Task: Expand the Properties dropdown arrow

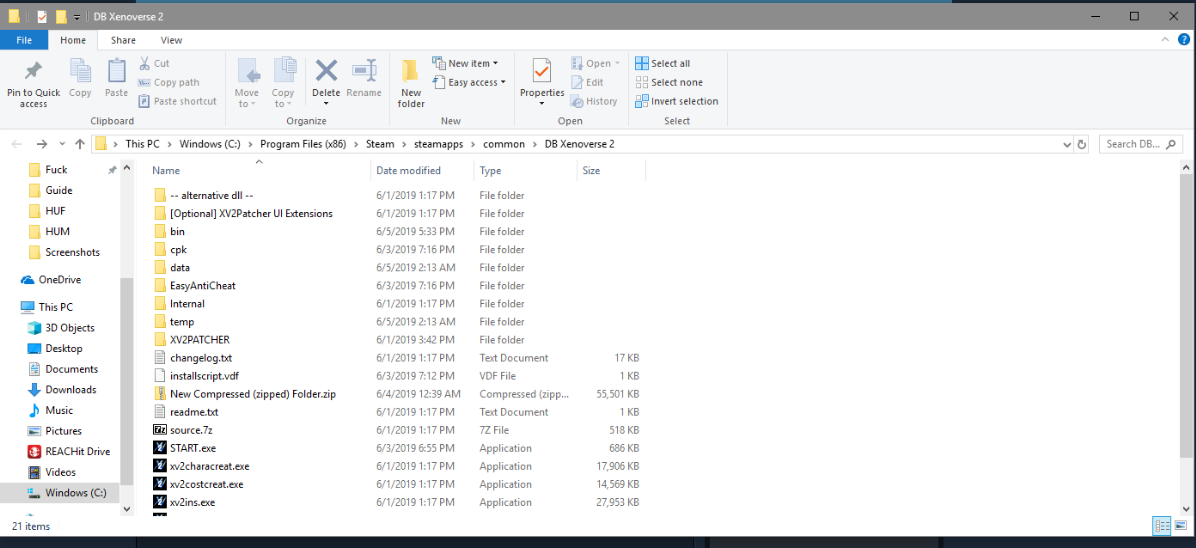Action: tap(542, 104)
